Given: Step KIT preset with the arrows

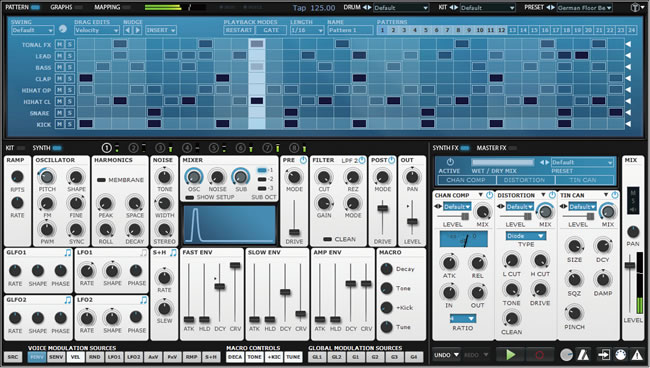Looking at the screenshot, I should pos(454,7).
